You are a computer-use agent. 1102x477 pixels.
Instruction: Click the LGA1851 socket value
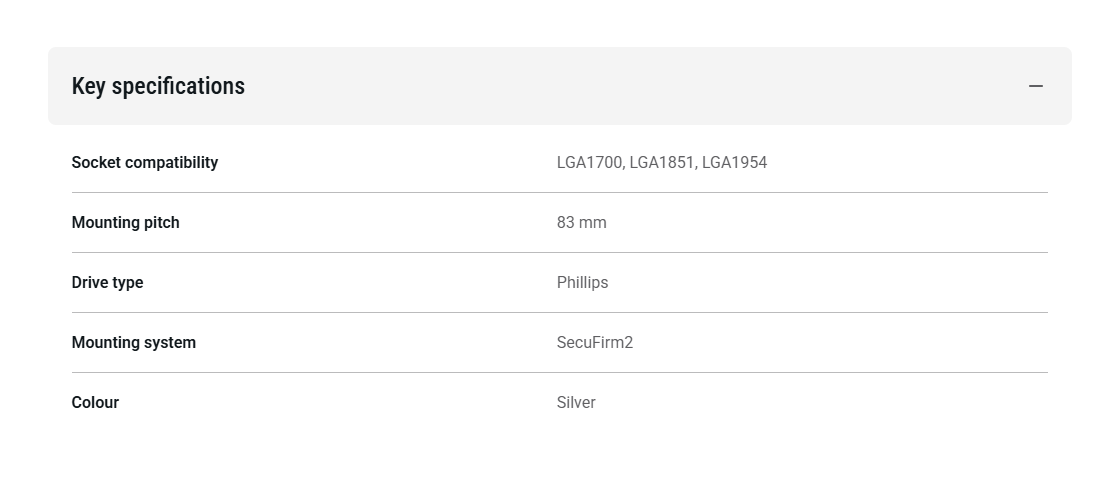click(x=661, y=162)
